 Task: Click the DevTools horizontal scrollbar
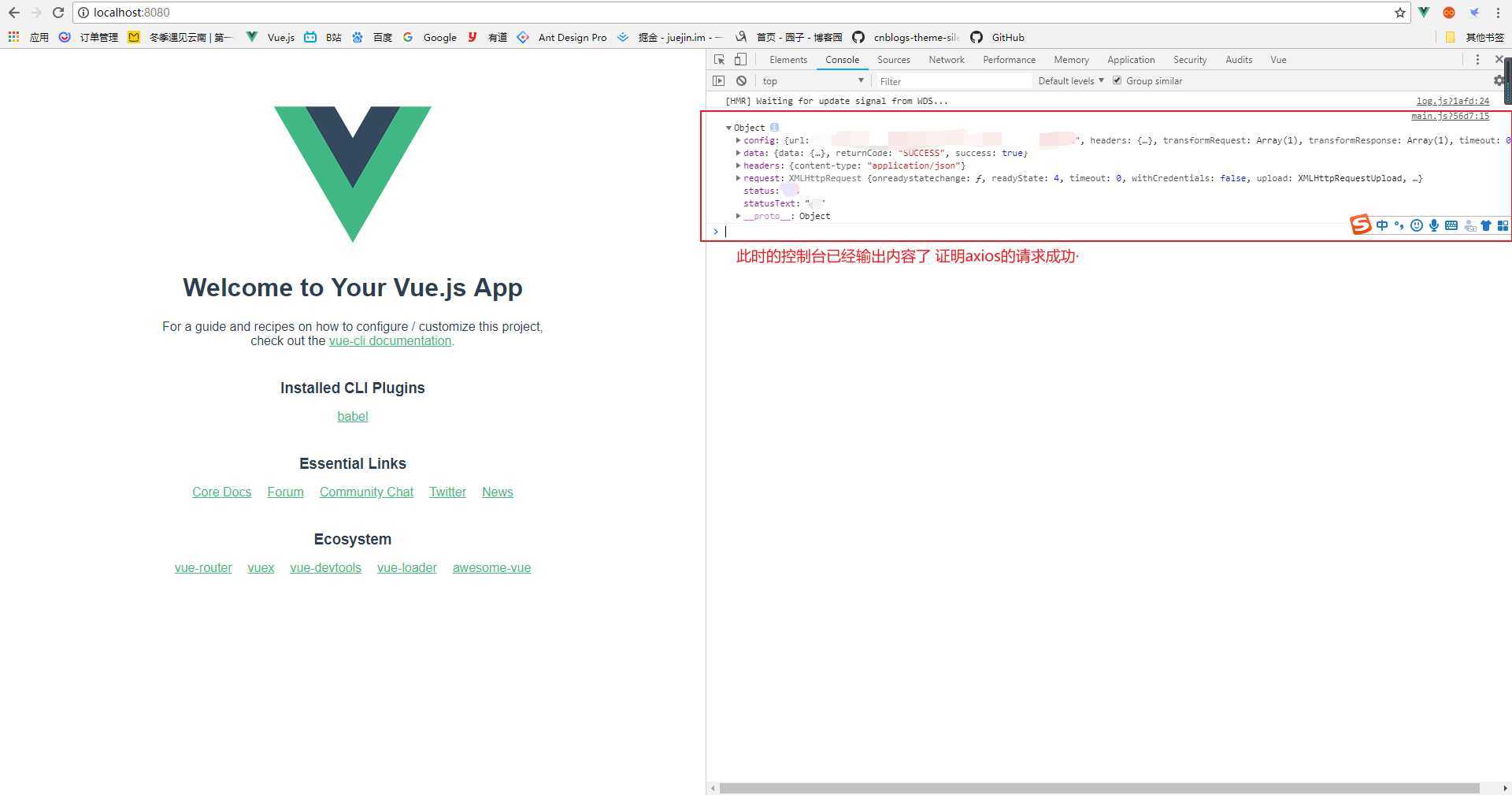1099,788
